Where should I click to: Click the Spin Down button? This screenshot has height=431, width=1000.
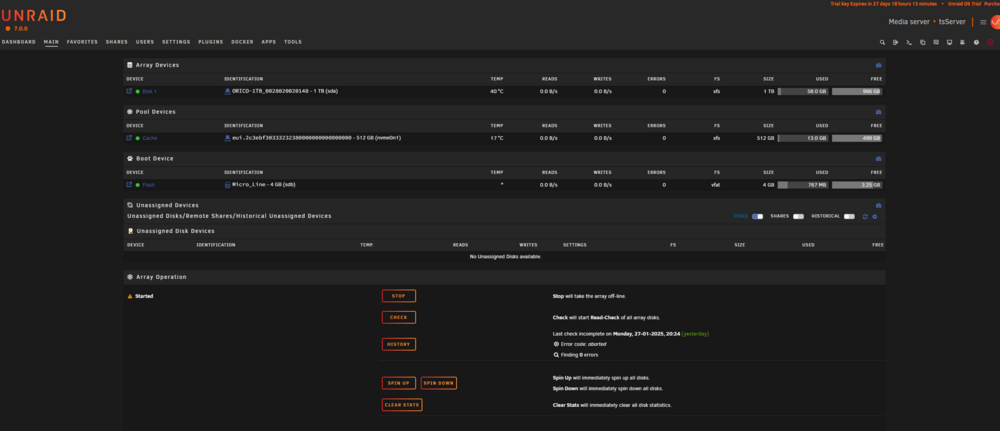(439, 383)
